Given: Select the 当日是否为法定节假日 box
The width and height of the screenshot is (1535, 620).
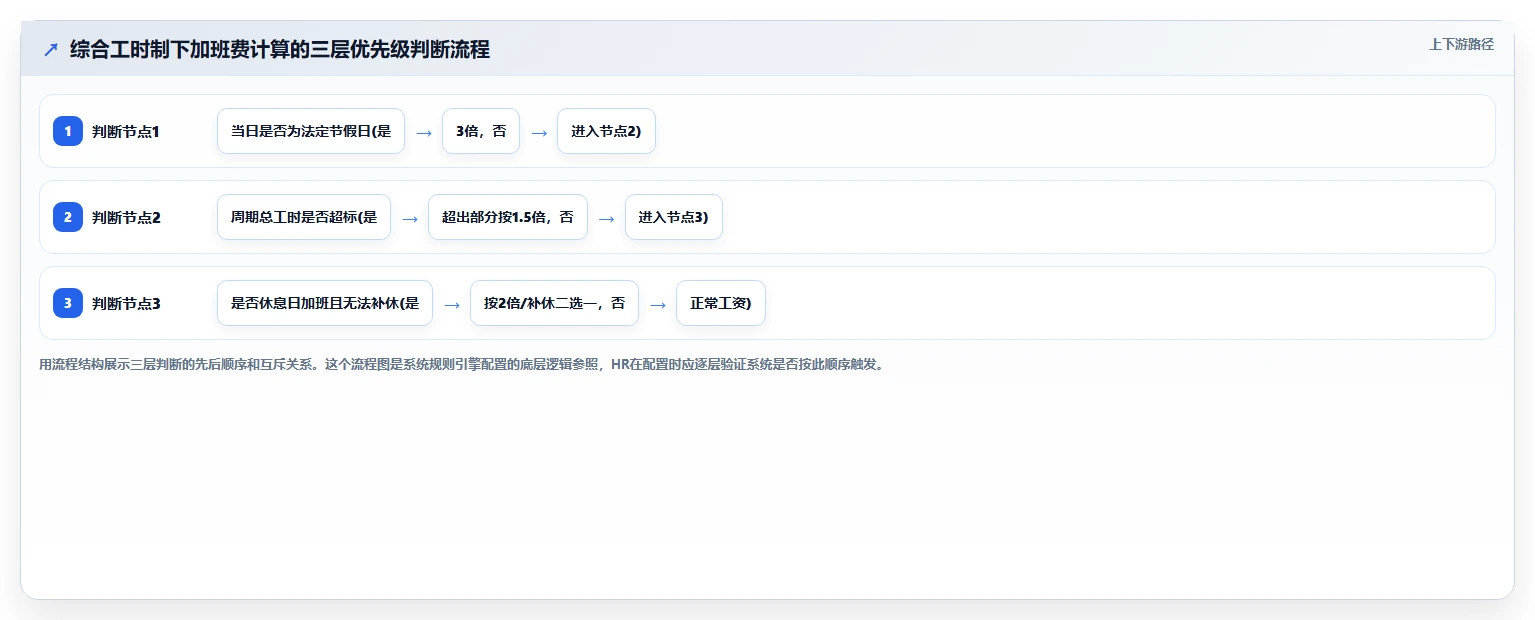Looking at the screenshot, I should pyautogui.click(x=311, y=131).
